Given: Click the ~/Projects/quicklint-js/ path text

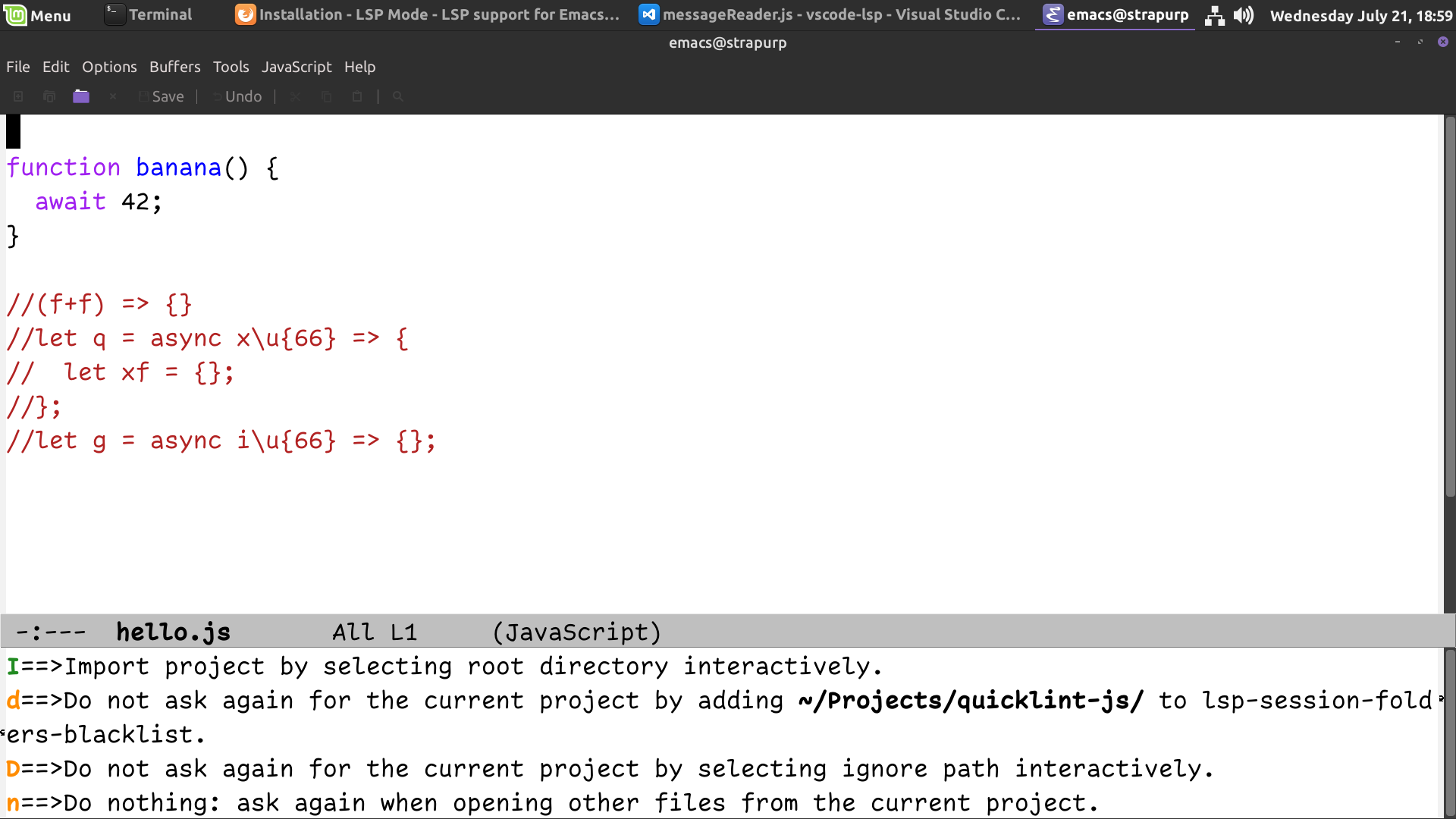Looking at the screenshot, I should point(971,701).
